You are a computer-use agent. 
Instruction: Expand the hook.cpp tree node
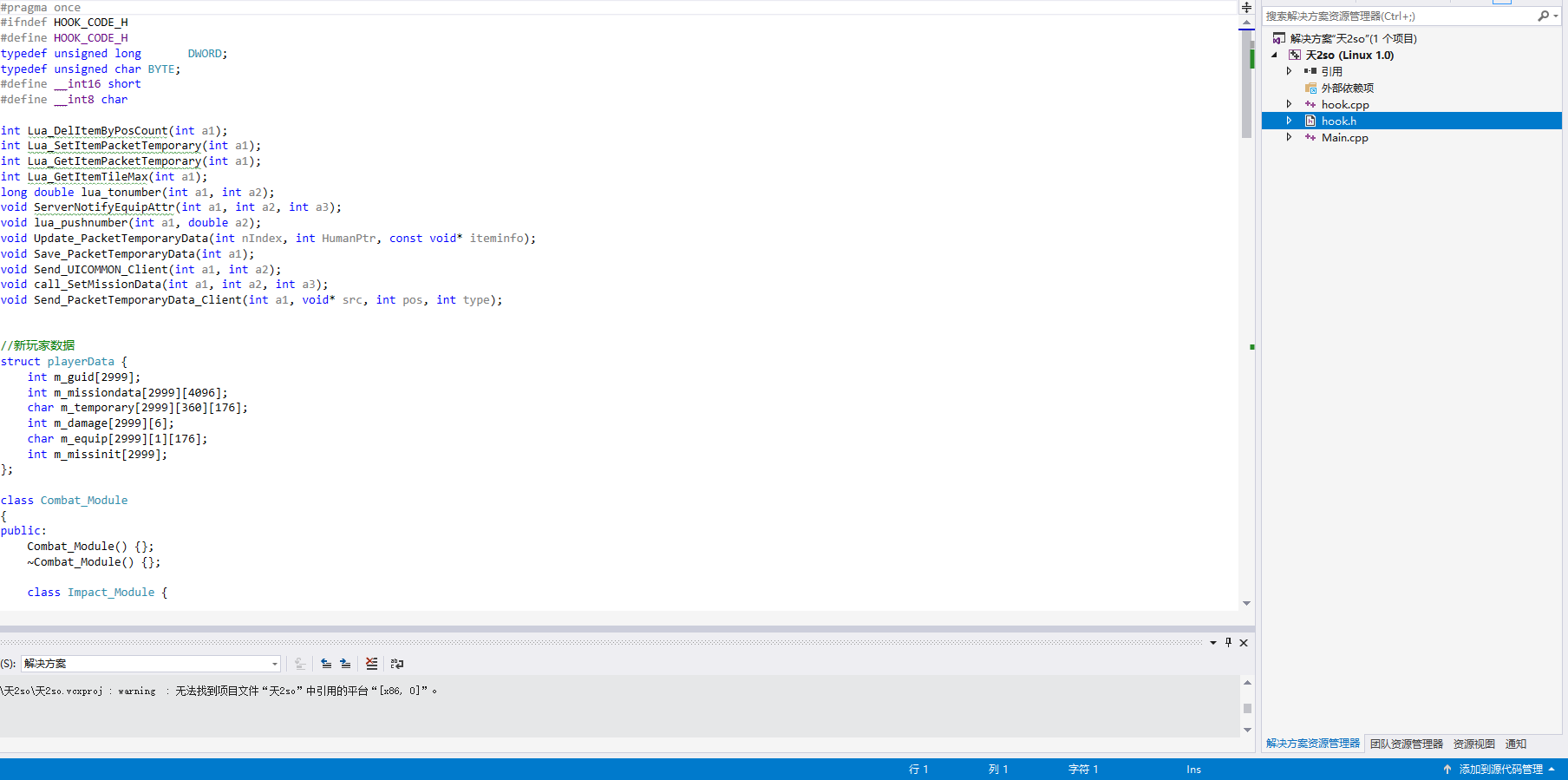click(1289, 104)
